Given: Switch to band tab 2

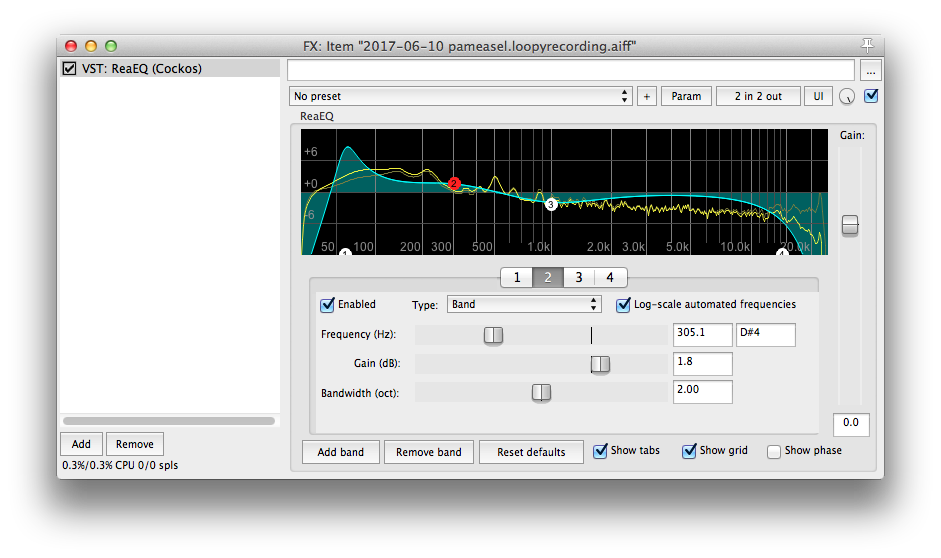Looking at the screenshot, I should 548,277.
